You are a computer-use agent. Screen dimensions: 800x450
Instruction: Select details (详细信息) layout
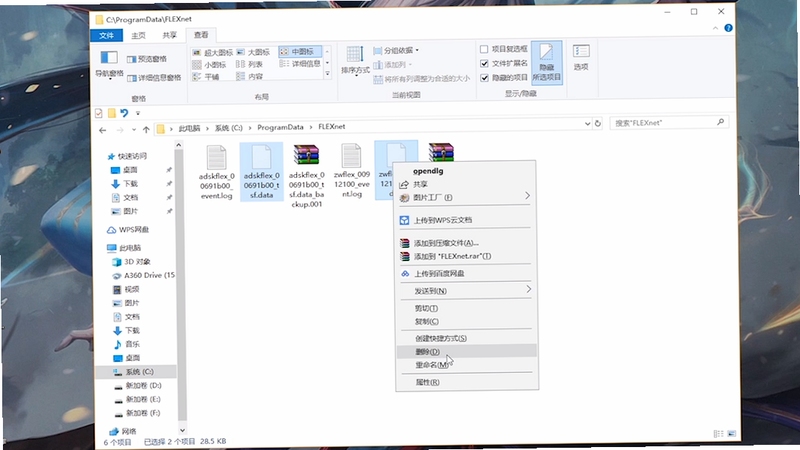[x=300, y=64]
